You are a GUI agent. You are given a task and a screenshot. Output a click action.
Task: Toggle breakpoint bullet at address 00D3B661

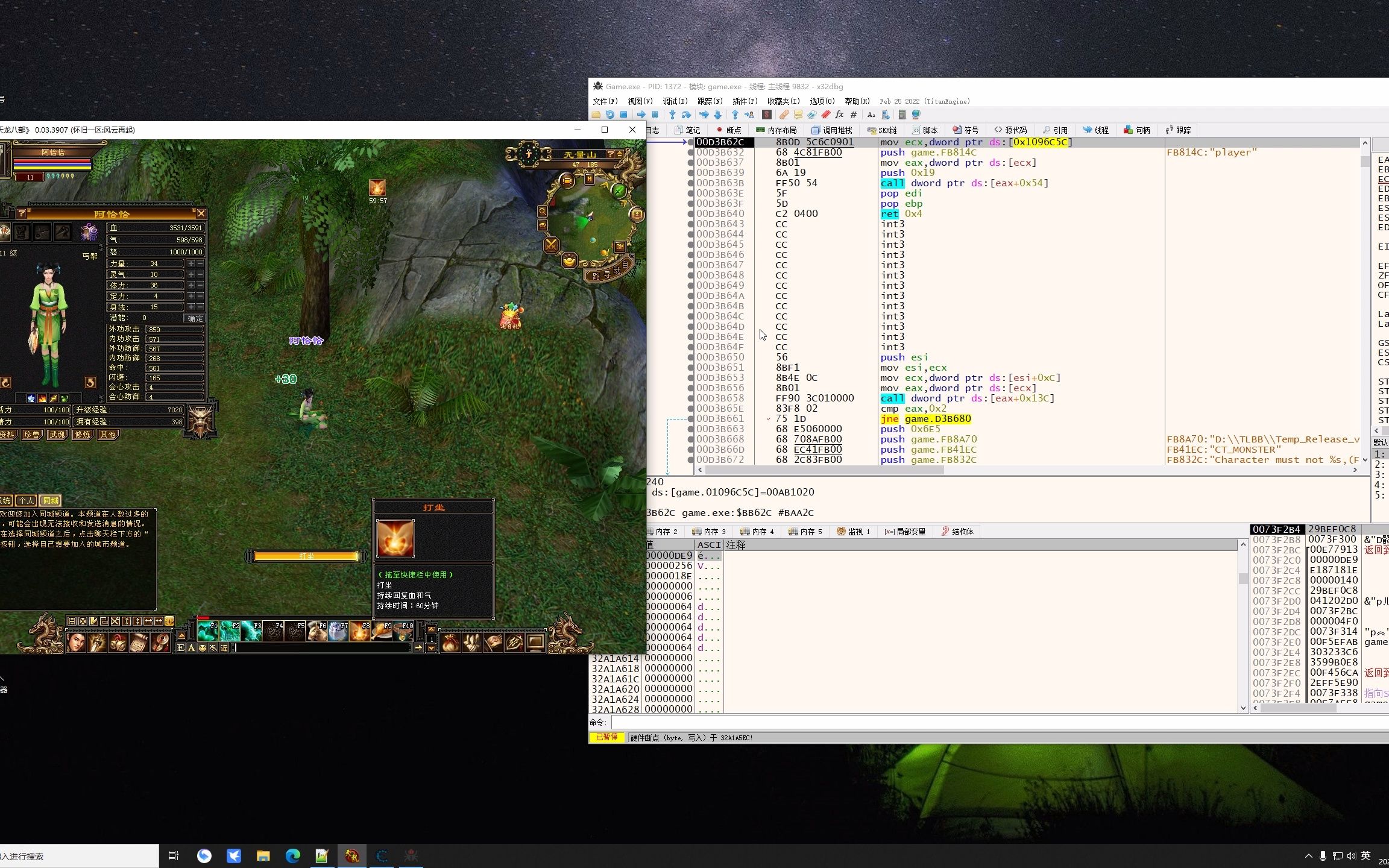690,419
